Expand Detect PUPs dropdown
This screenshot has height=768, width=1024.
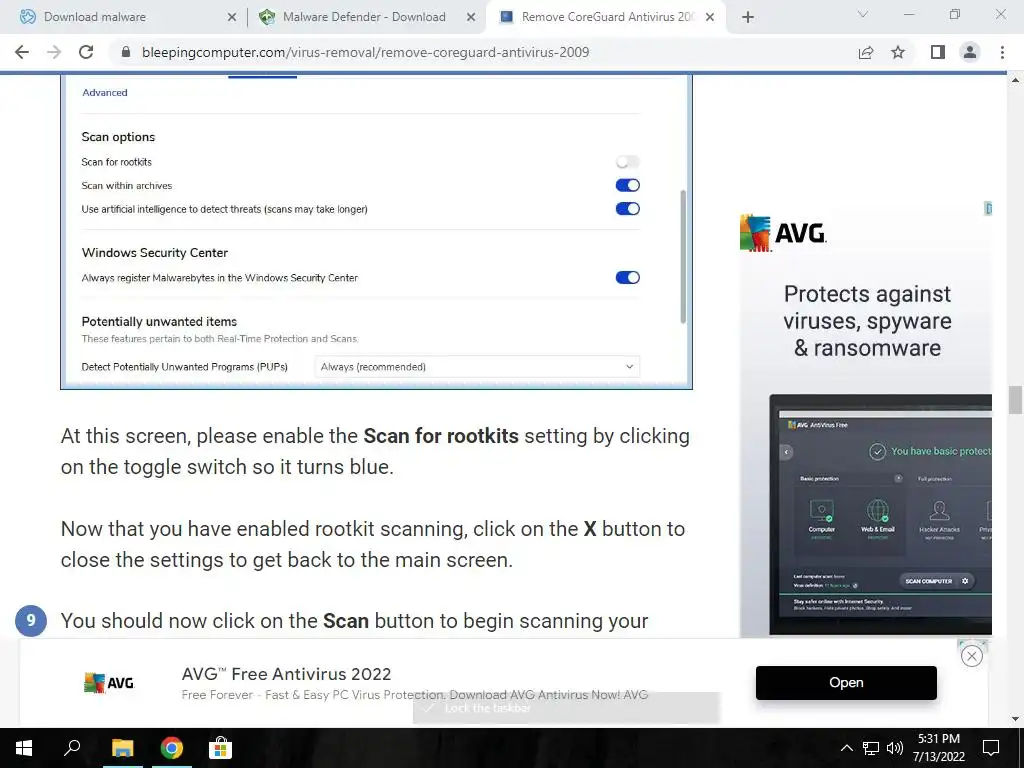[477, 366]
